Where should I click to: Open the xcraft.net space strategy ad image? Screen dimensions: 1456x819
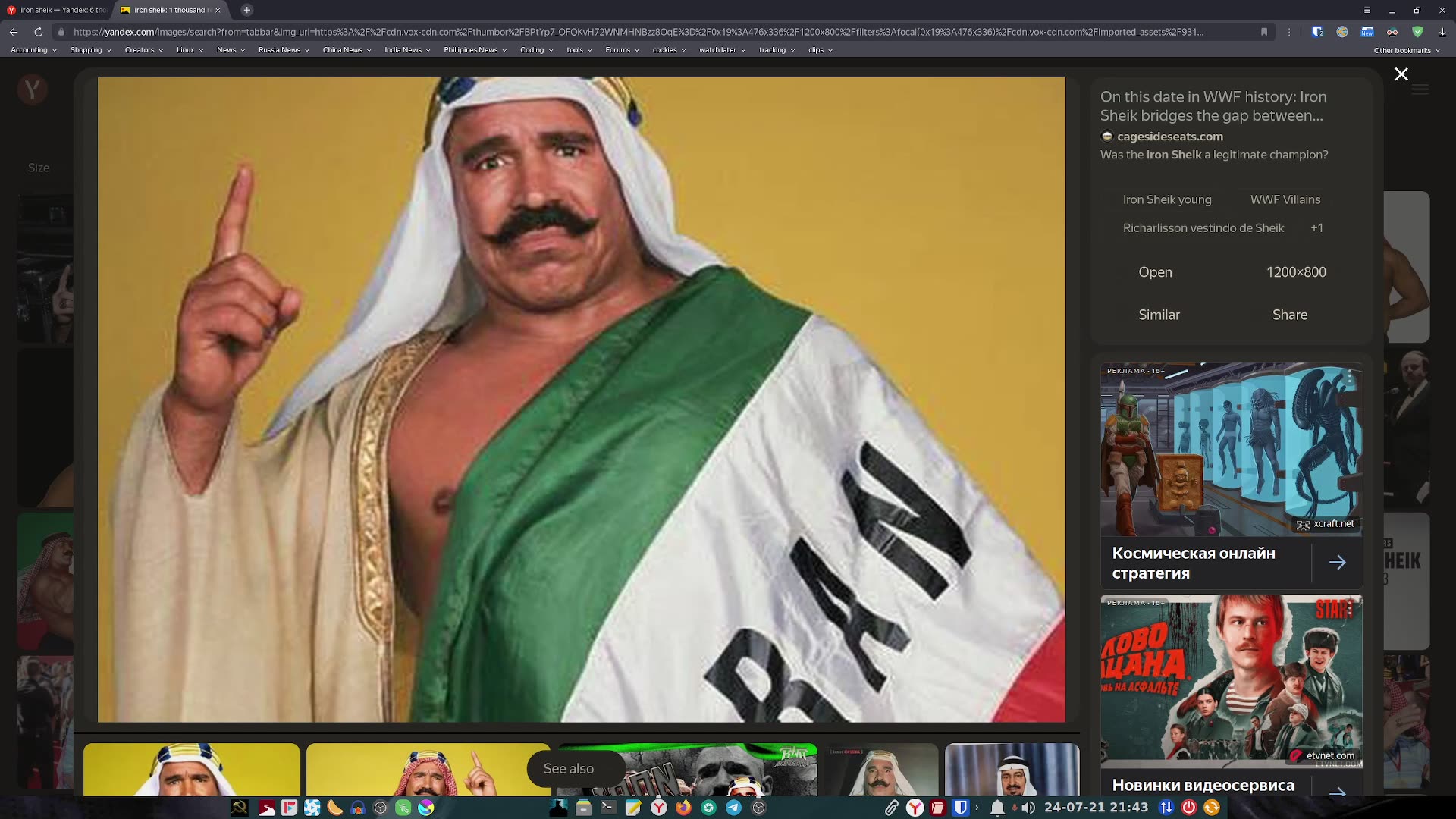(x=1232, y=450)
